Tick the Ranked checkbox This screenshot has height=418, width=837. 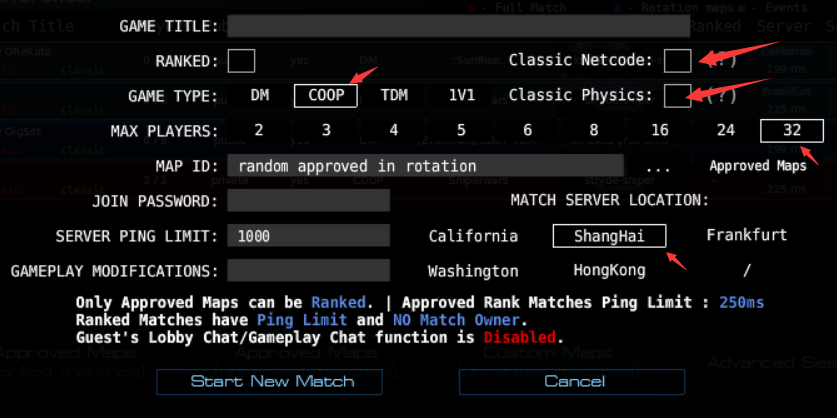tap(241, 61)
